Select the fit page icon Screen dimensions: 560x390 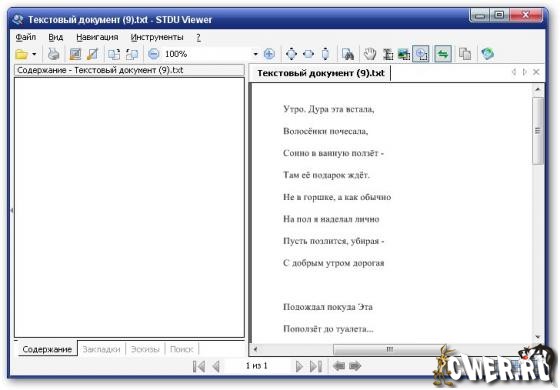pos(291,54)
